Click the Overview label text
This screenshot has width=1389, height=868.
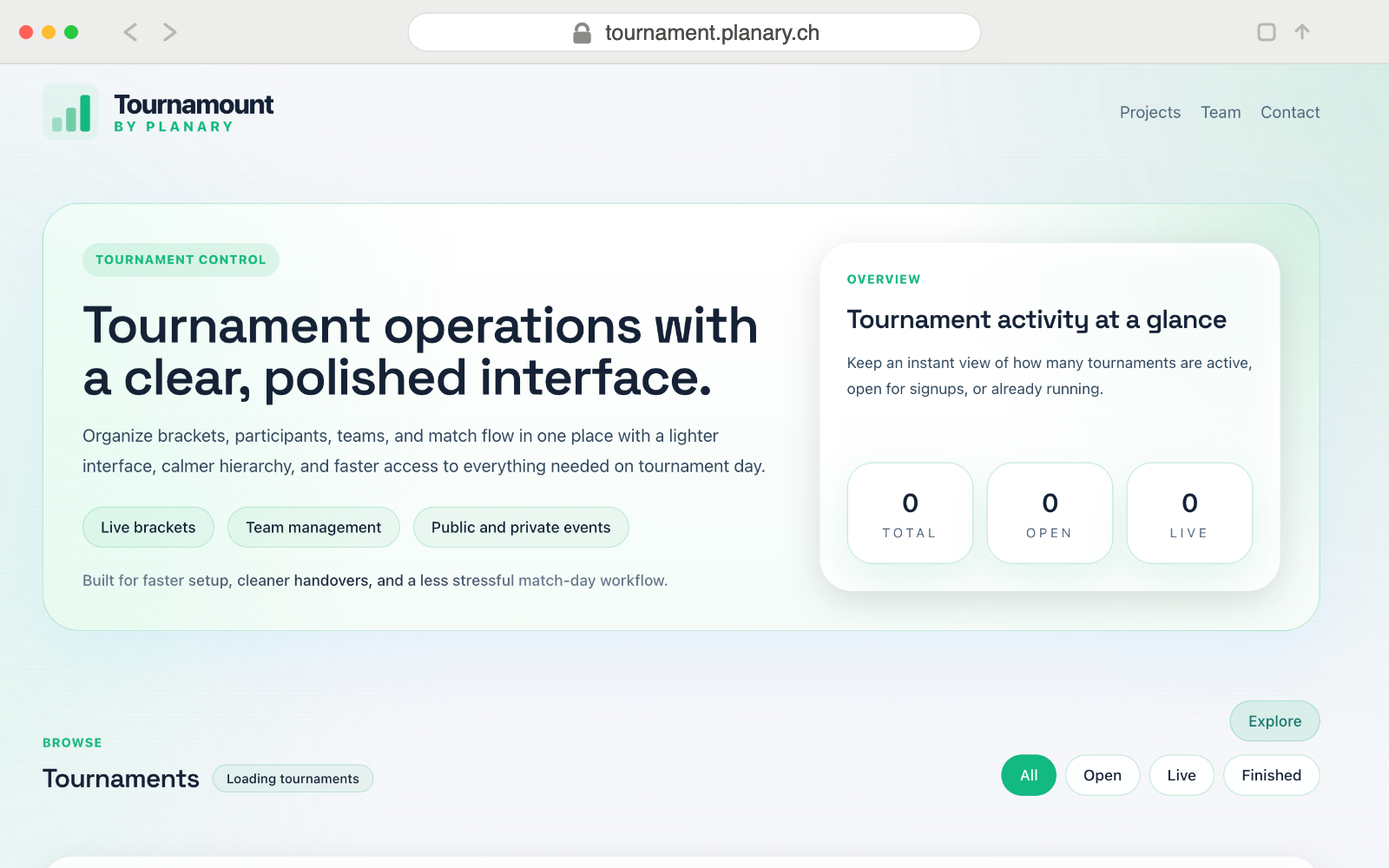884,279
